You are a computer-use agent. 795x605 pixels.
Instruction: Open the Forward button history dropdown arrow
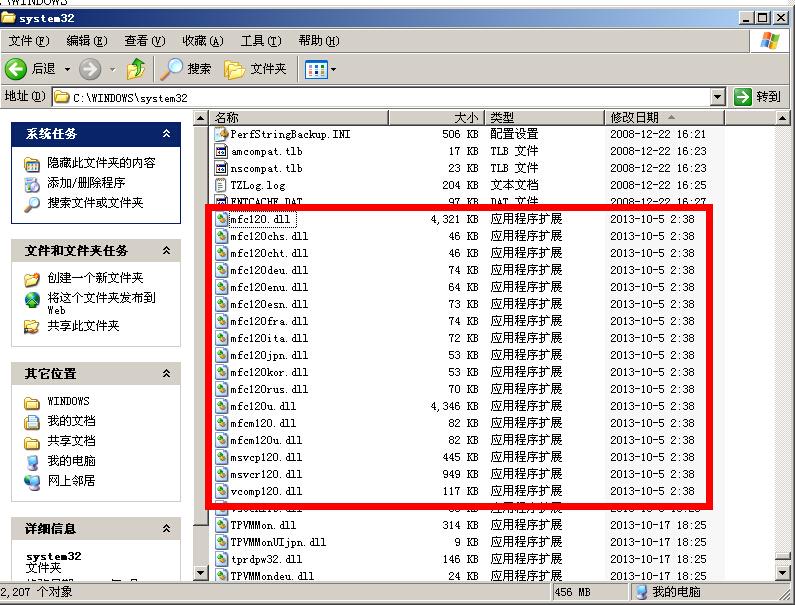[113, 69]
